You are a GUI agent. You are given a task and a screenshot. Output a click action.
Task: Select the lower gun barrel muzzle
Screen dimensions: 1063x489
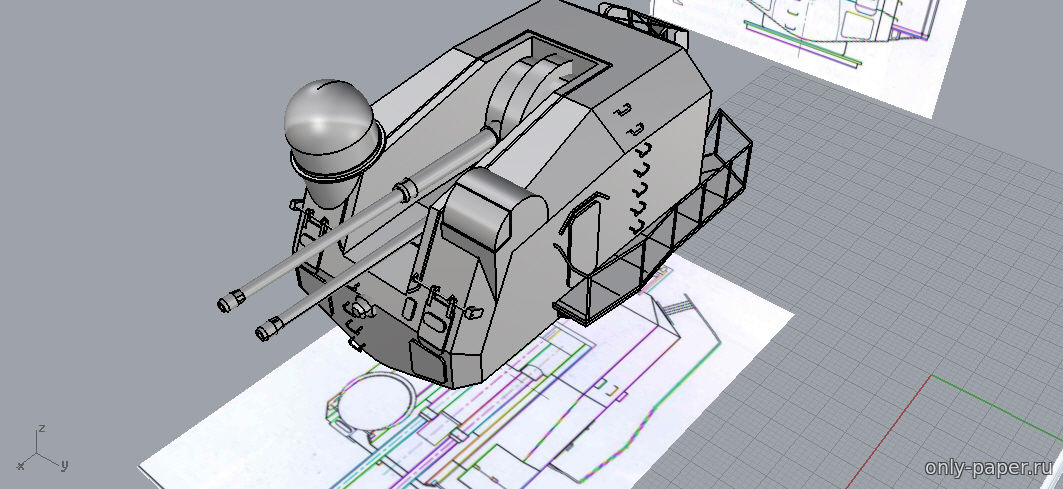(x=269, y=330)
